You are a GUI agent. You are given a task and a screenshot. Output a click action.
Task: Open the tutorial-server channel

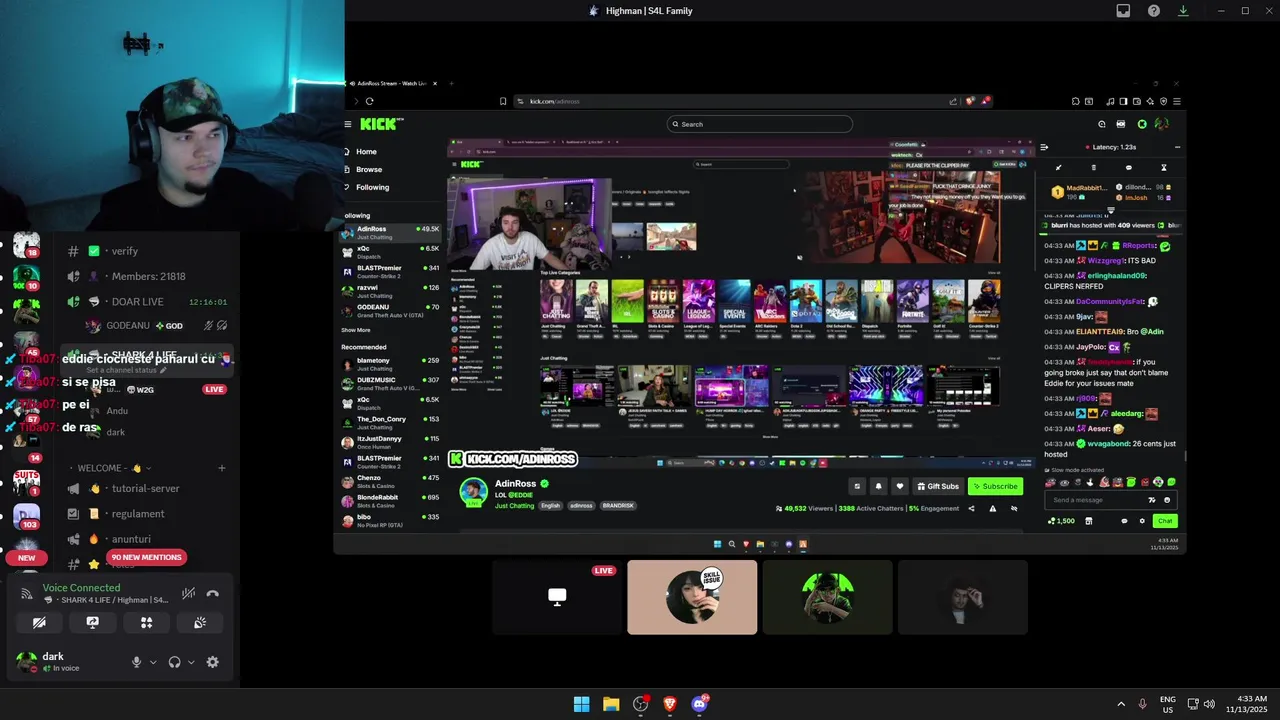click(x=145, y=489)
